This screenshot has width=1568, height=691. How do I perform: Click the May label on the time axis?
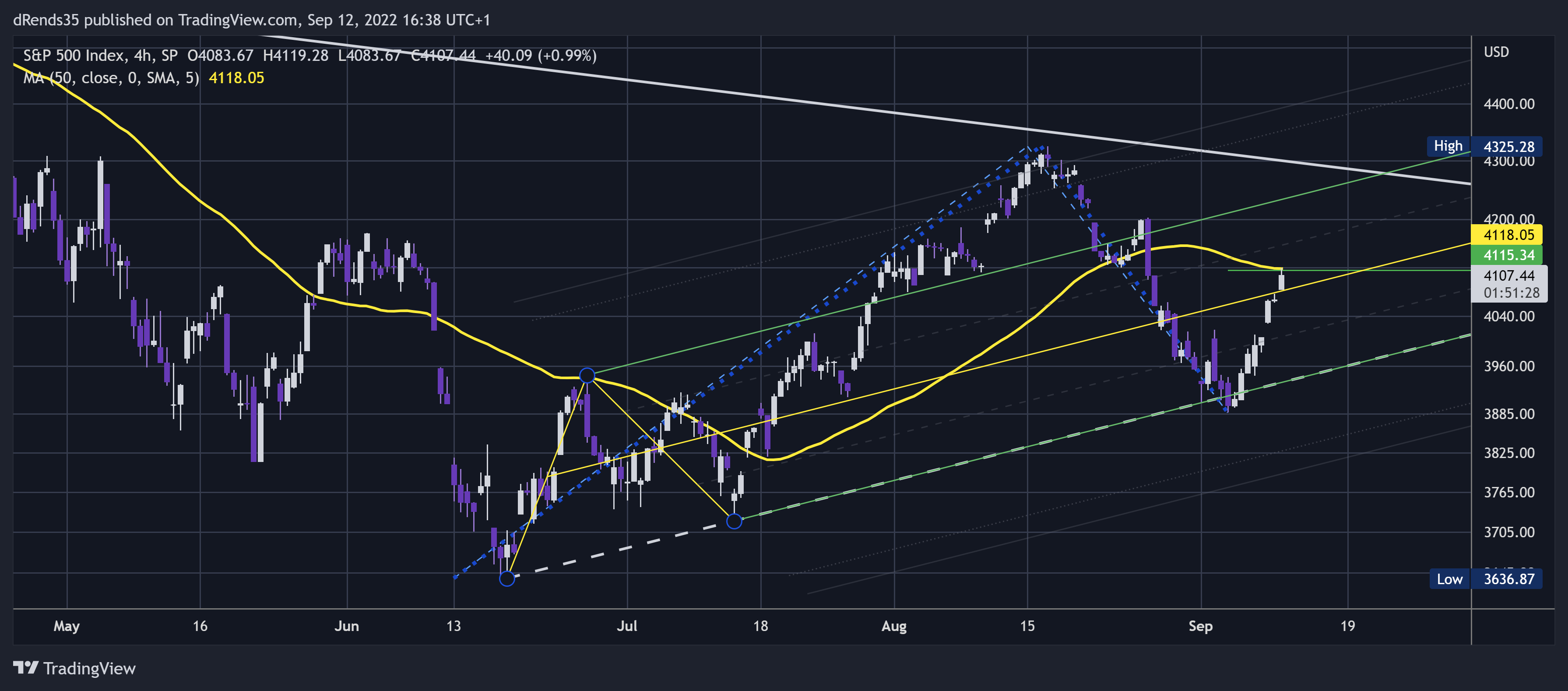point(67,627)
